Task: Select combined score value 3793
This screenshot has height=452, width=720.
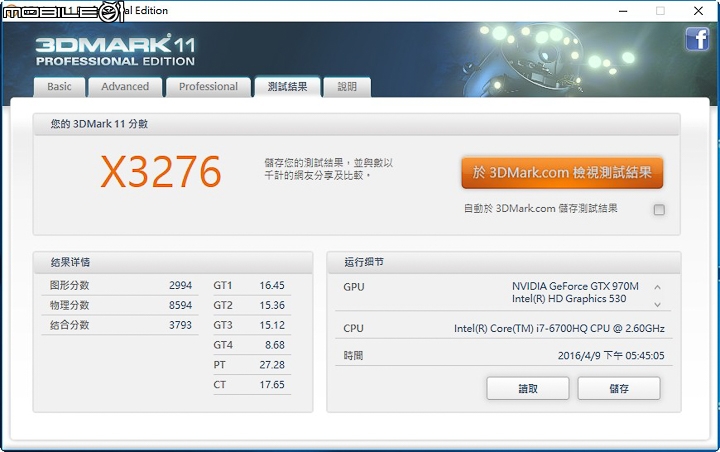Action: (180, 325)
